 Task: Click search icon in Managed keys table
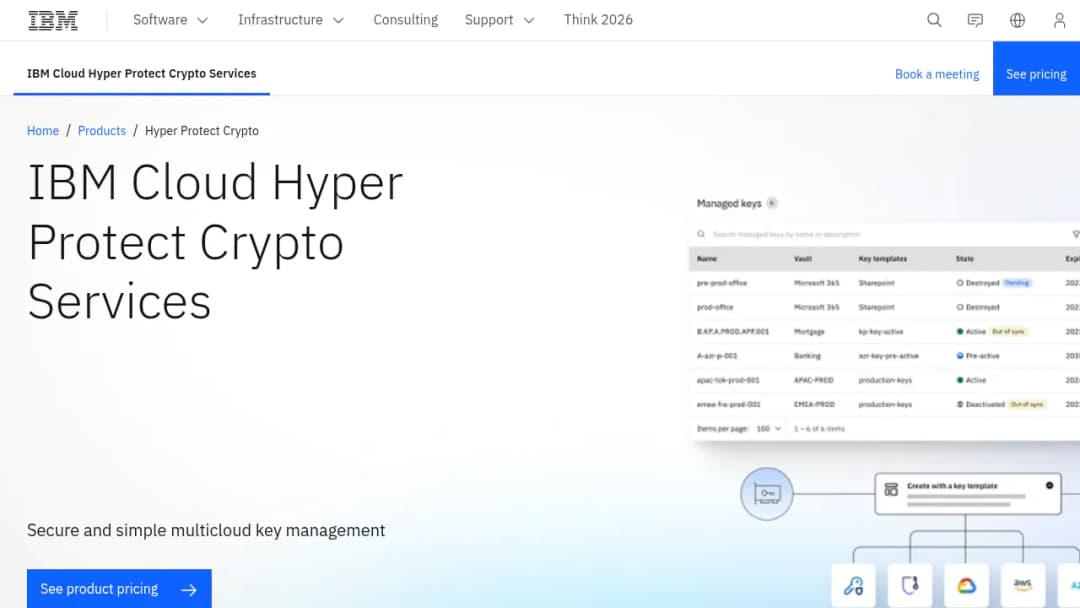pos(700,234)
